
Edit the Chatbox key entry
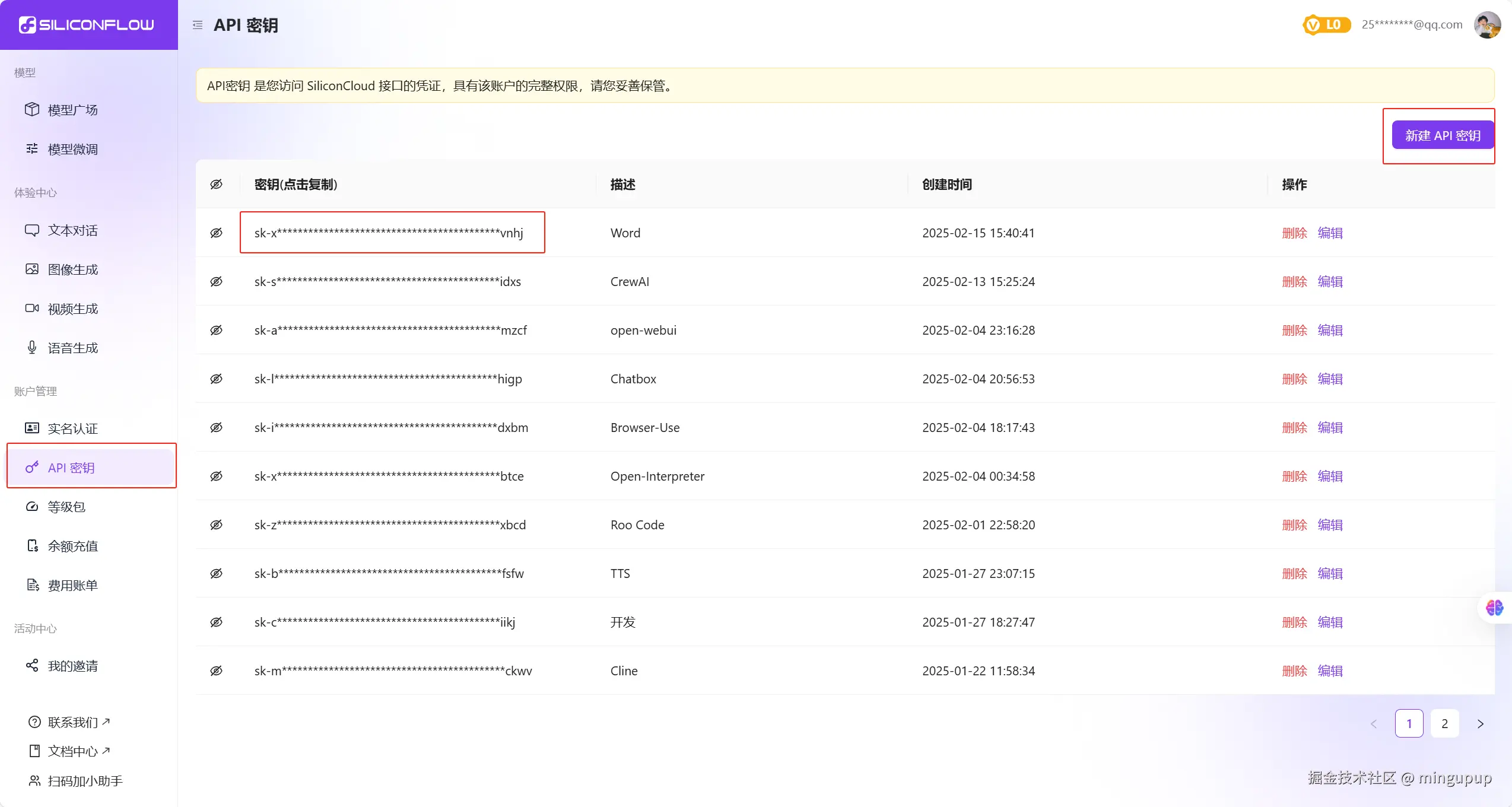(x=1330, y=379)
